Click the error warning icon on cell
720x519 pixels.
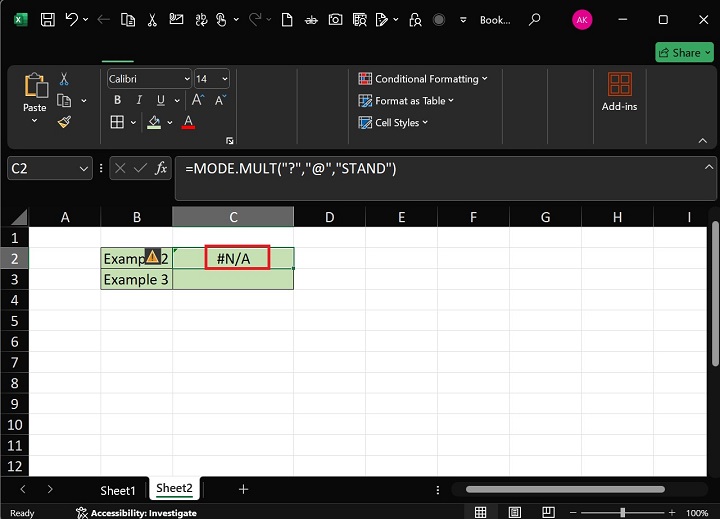point(152,256)
